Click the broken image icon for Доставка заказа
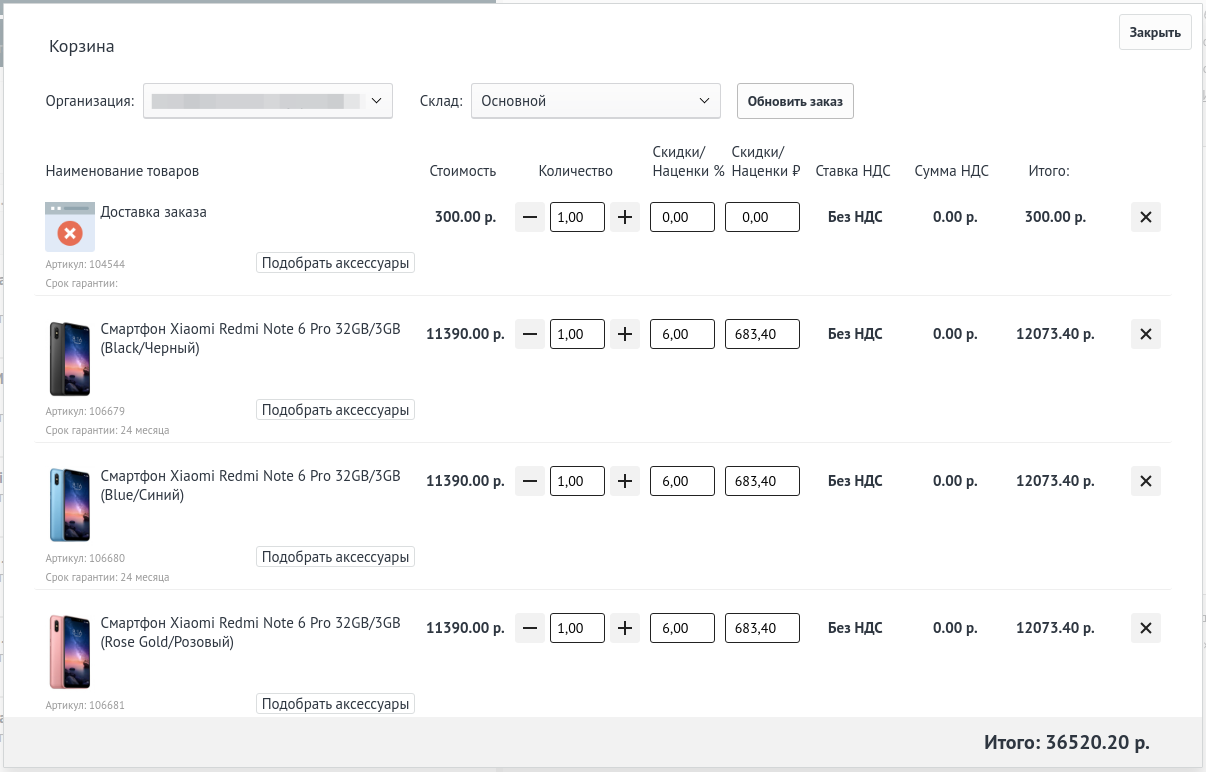Viewport: 1206px width, 772px height. click(x=70, y=226)
